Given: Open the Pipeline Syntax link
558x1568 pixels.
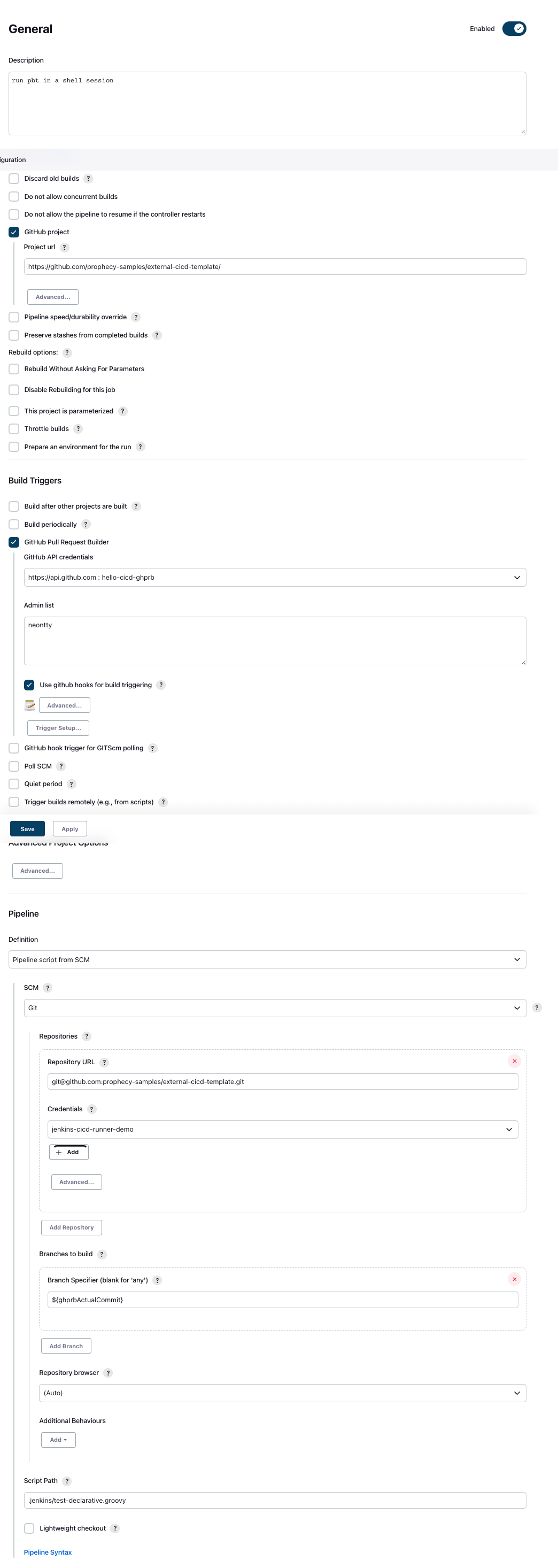Looking at the screenshot, I should click(x=48, y=1551).
